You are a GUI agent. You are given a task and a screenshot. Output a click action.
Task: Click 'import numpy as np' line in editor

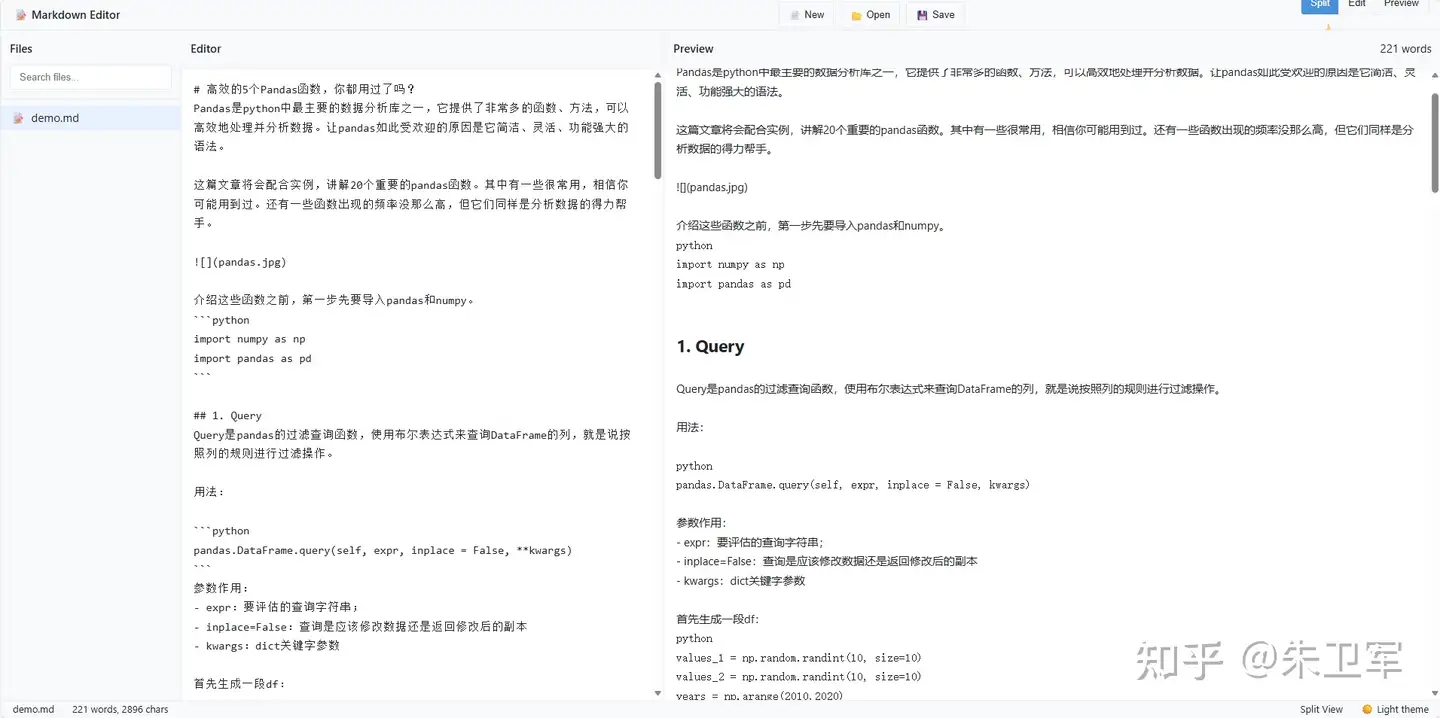click(249, 339)
